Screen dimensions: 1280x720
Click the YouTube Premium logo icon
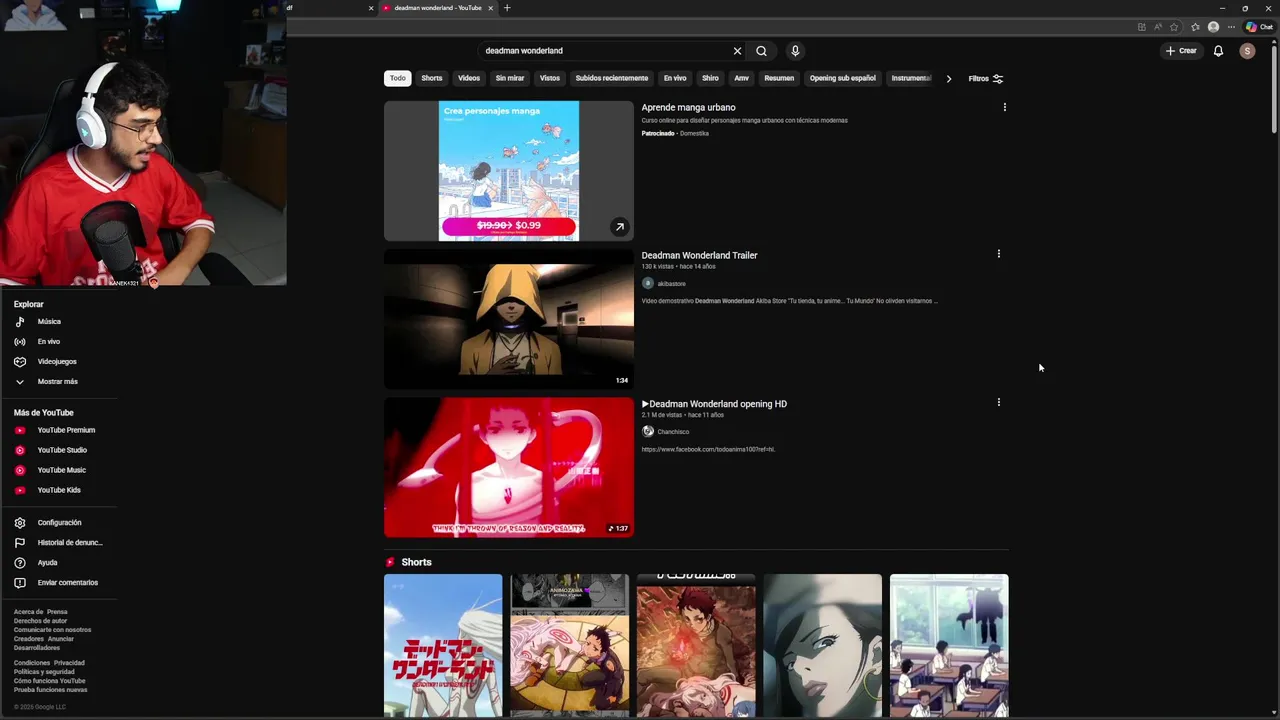pyautogui.click(x=20, y=430)
